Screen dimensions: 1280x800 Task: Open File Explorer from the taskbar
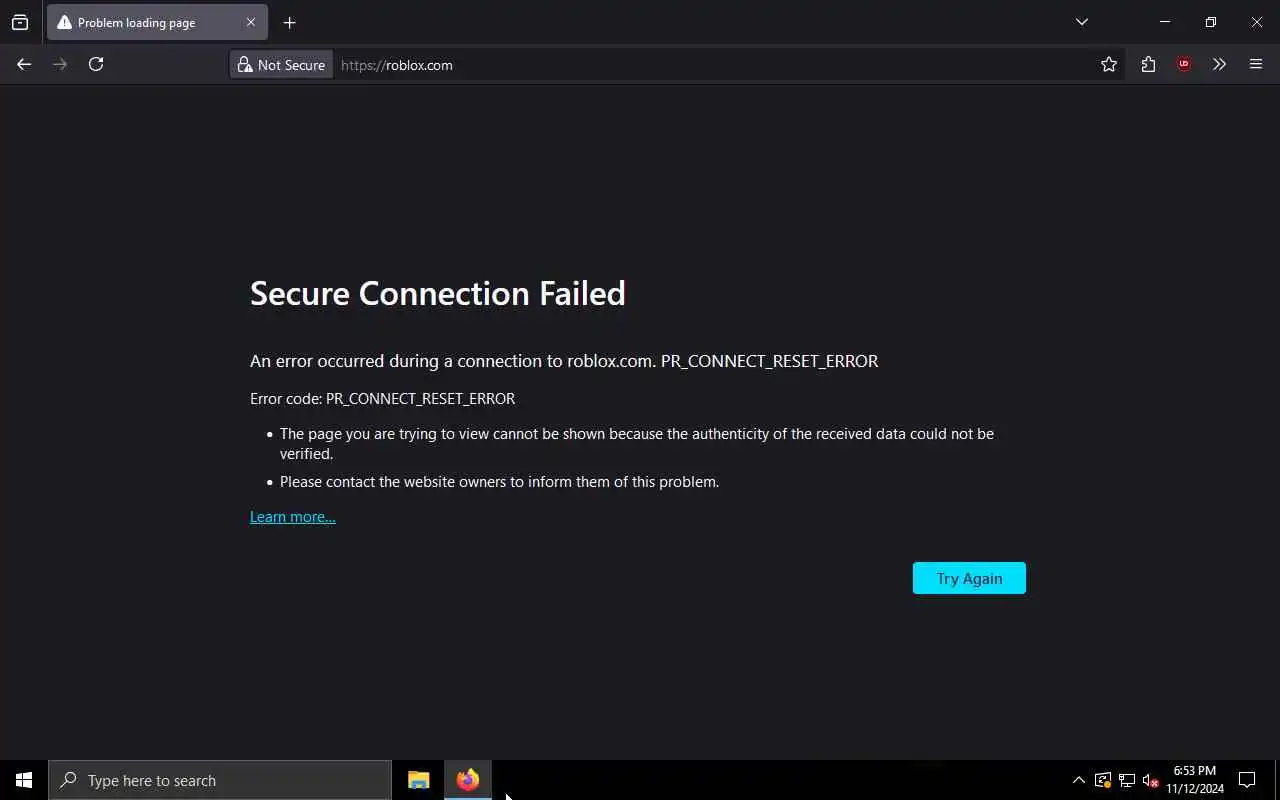(x=419, y=780)
